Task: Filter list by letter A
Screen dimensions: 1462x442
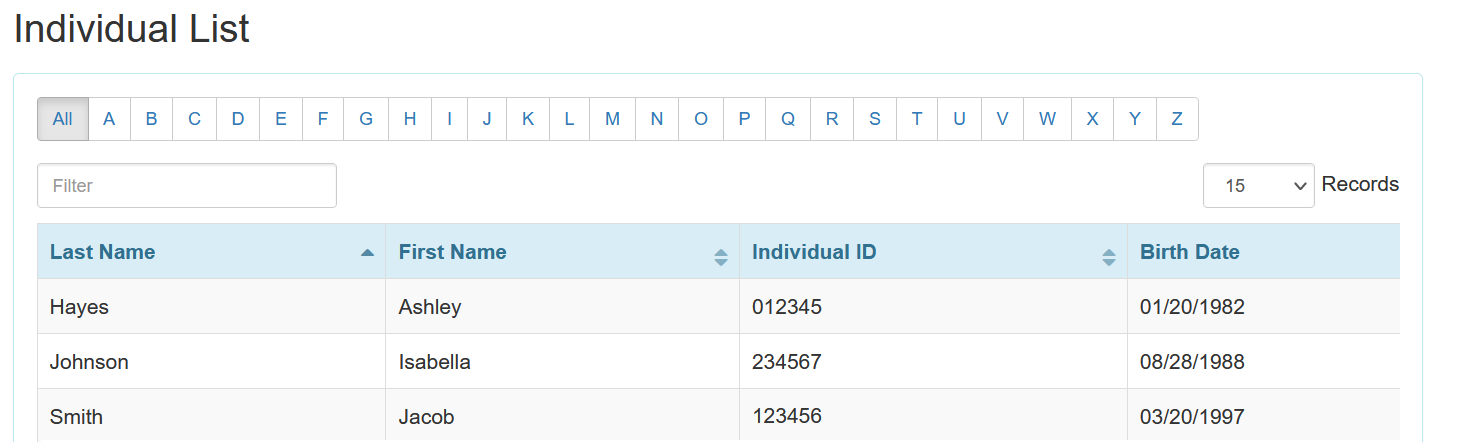Action: tap(109, 119)
